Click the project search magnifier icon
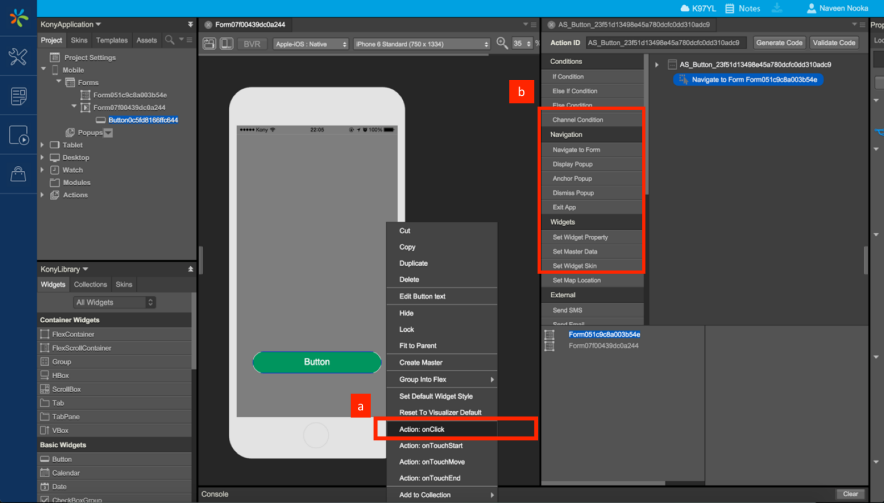Viewport: 884px width, 503px height. (169, 40)
